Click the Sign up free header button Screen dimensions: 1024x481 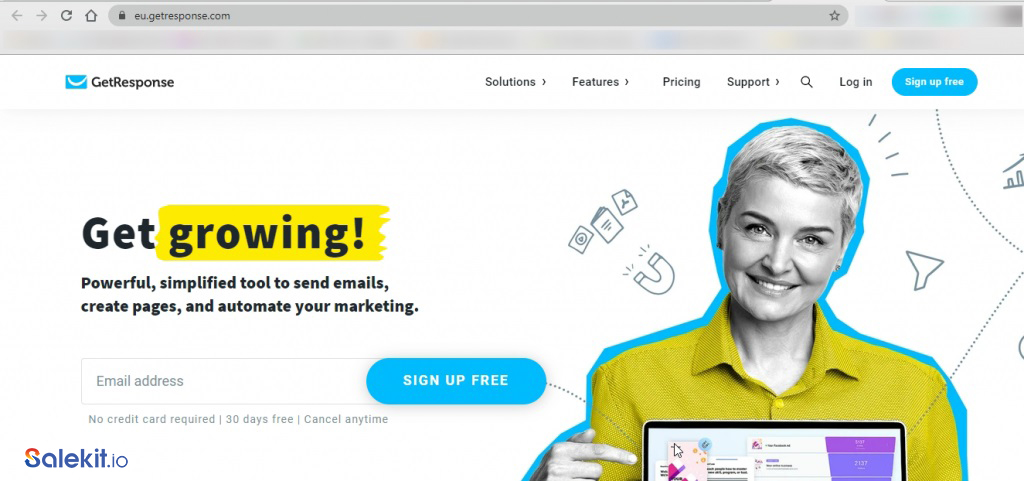pyautogui.click(x=935, y=82)
